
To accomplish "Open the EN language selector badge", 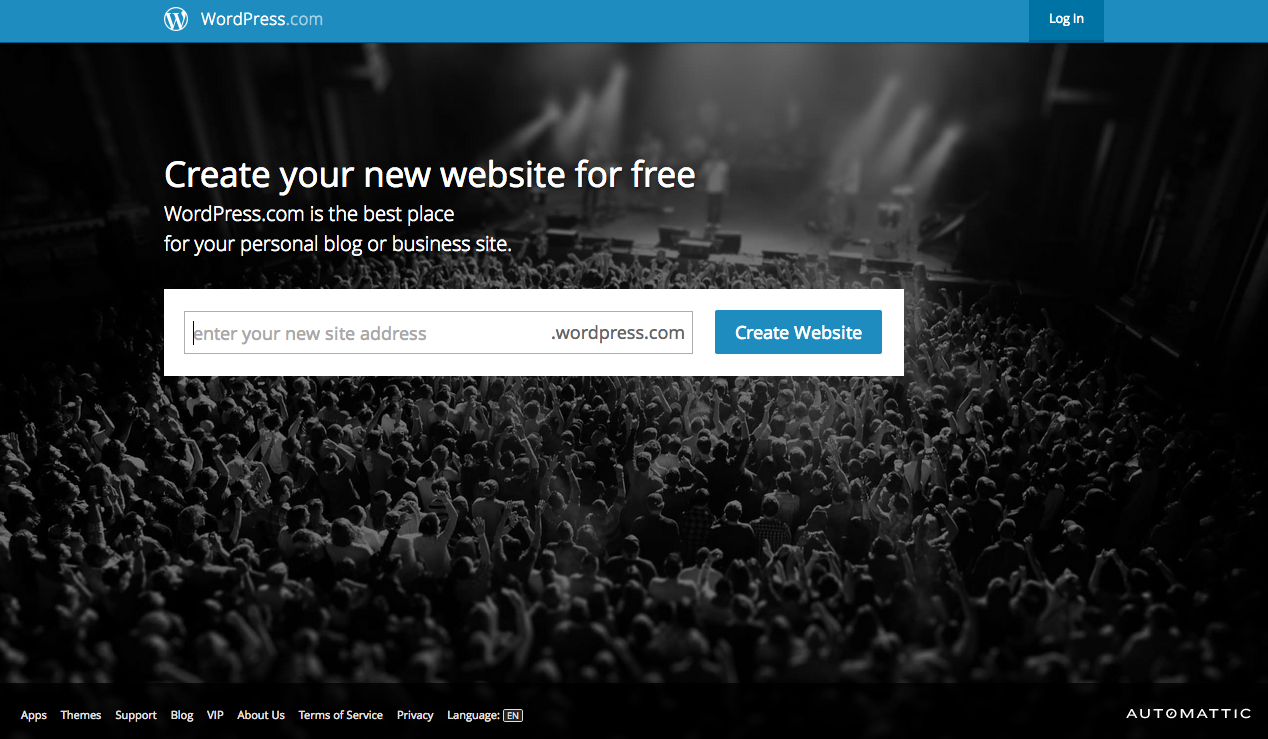I will (x=513, y=715).
